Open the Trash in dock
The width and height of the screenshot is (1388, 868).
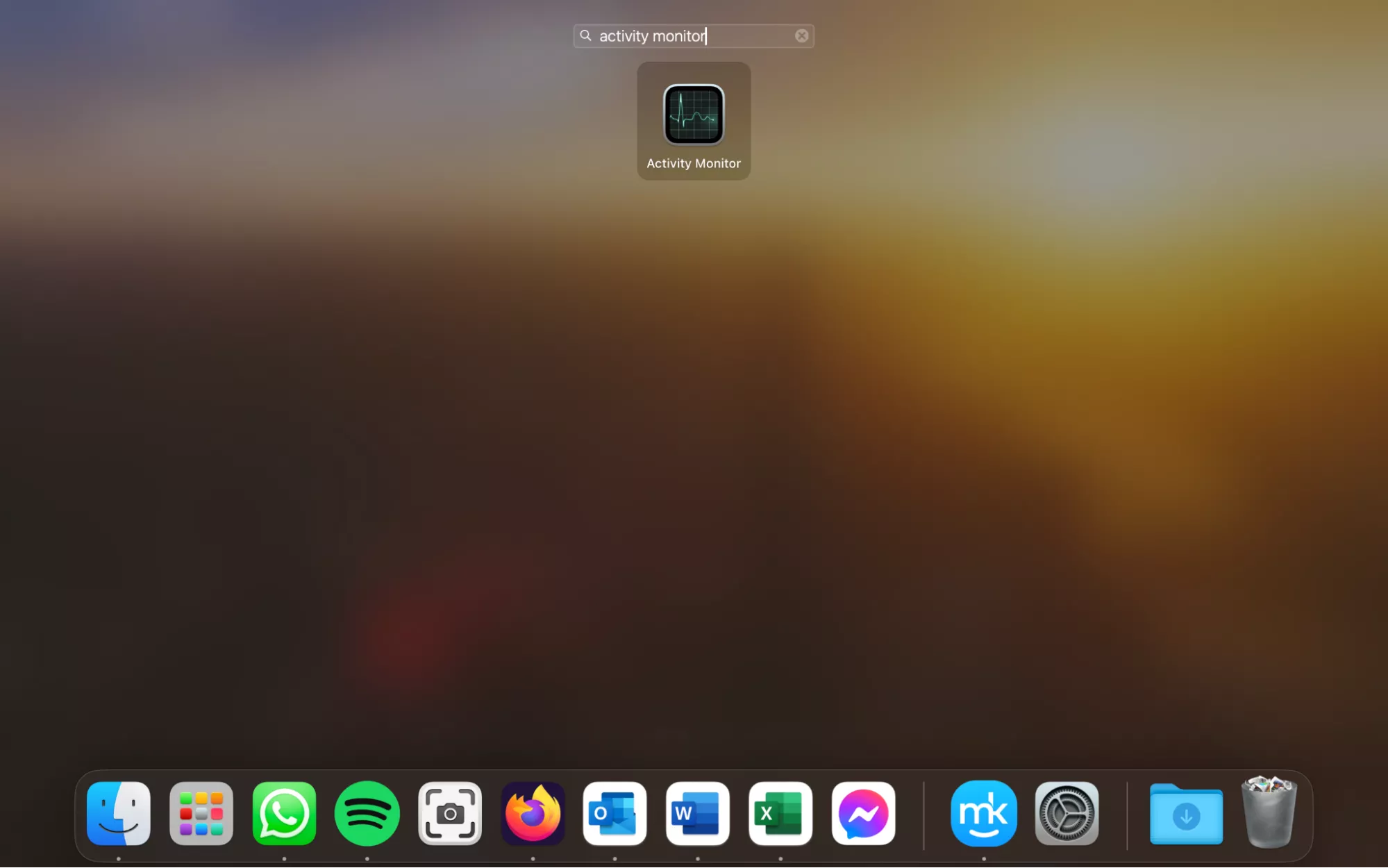1269,813
